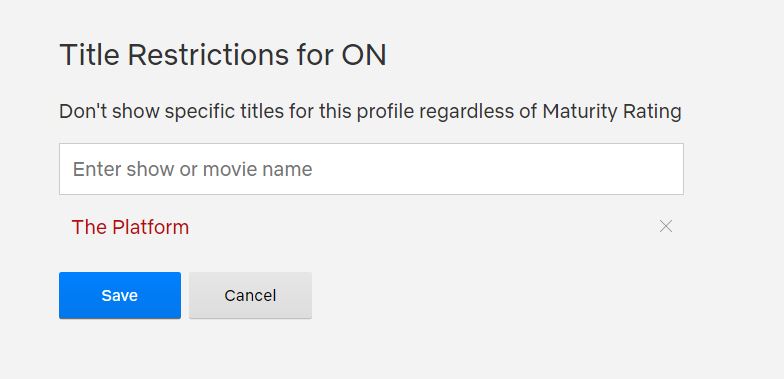The width and height of the screenshot is (784, 379).
Task: Confirm restrictions with the blue Save button
Action: pos(120,296)
